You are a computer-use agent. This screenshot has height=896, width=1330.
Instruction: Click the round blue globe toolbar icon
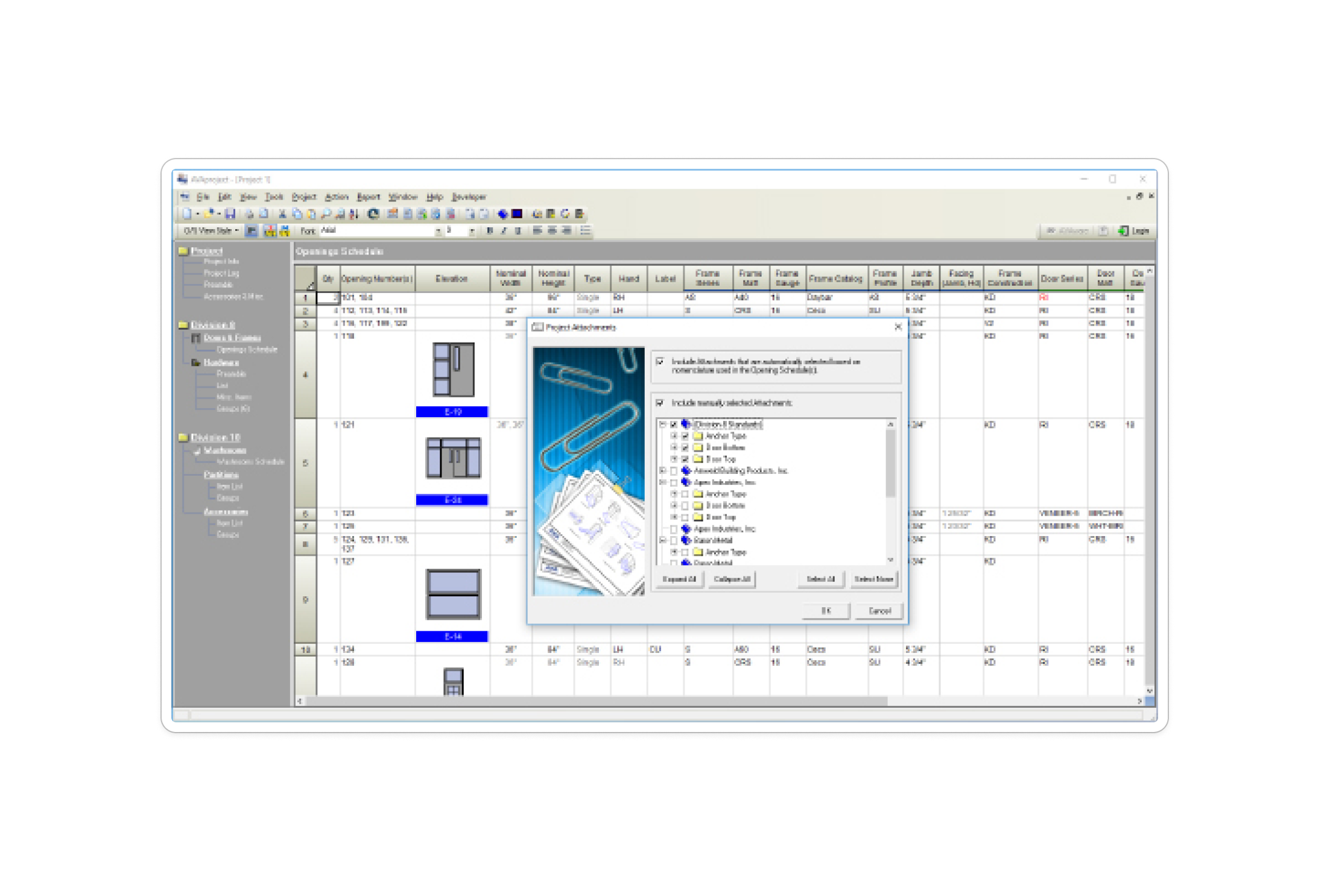(373, 213)
